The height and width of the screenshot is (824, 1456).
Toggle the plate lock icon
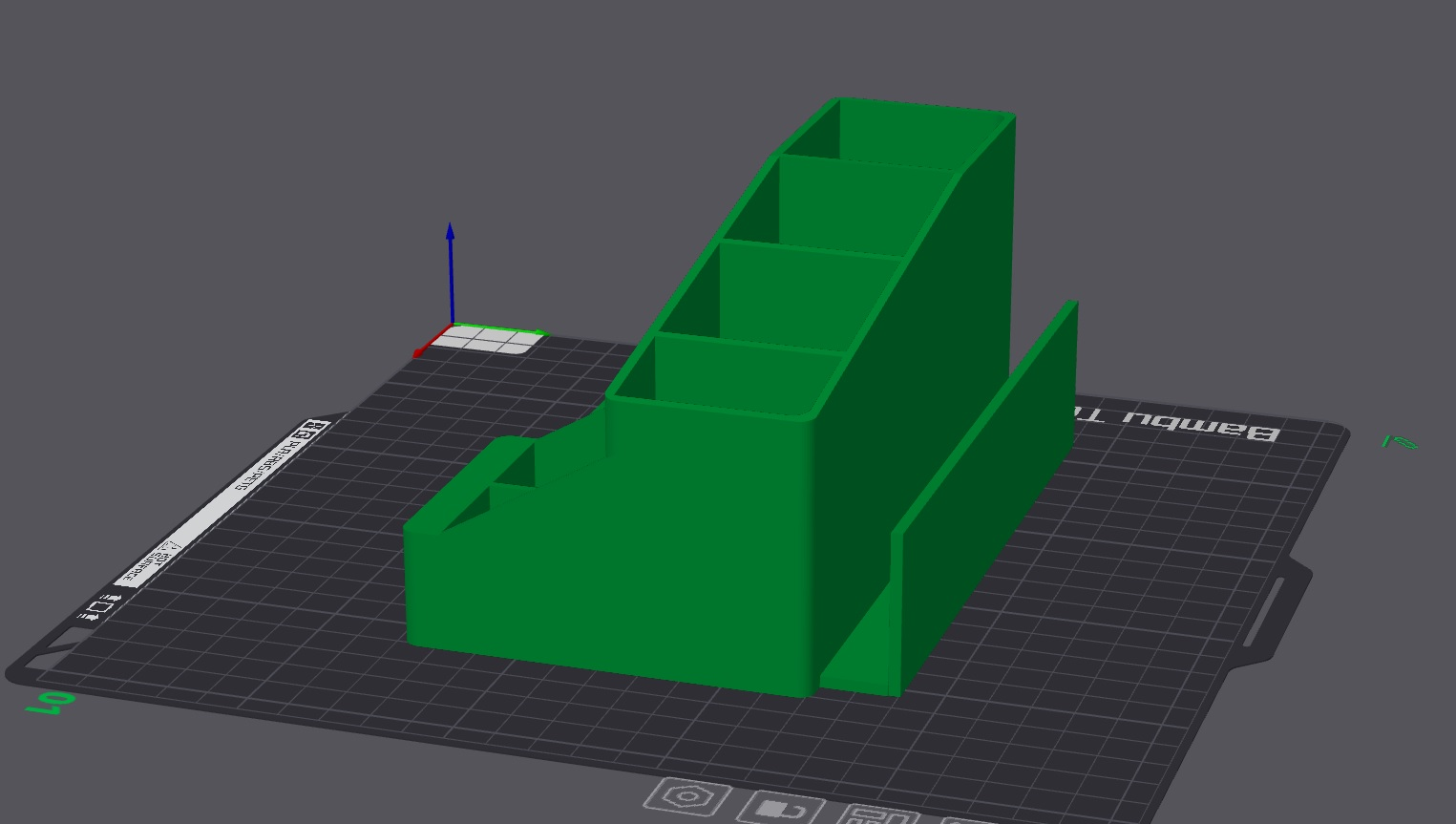[x=780, y=809]
